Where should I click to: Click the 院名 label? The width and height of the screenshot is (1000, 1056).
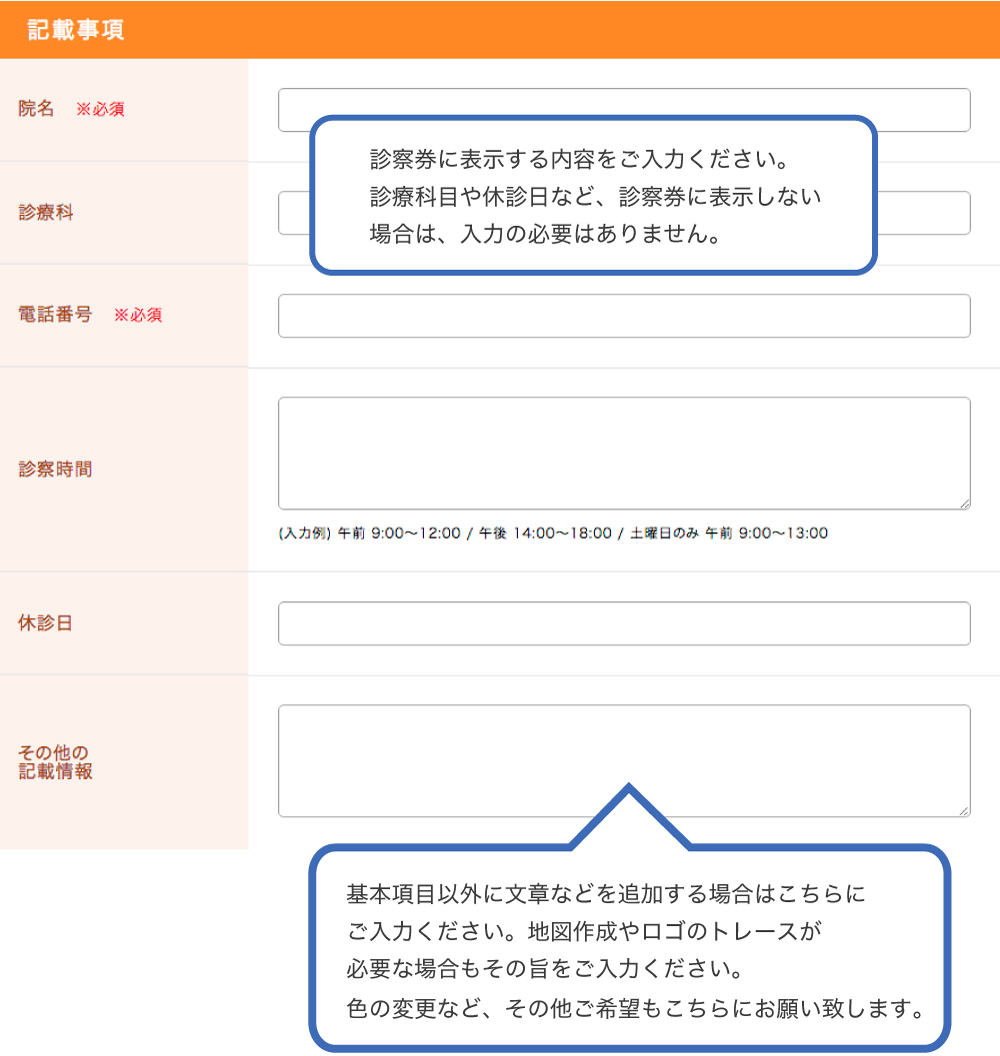point(36,108)
